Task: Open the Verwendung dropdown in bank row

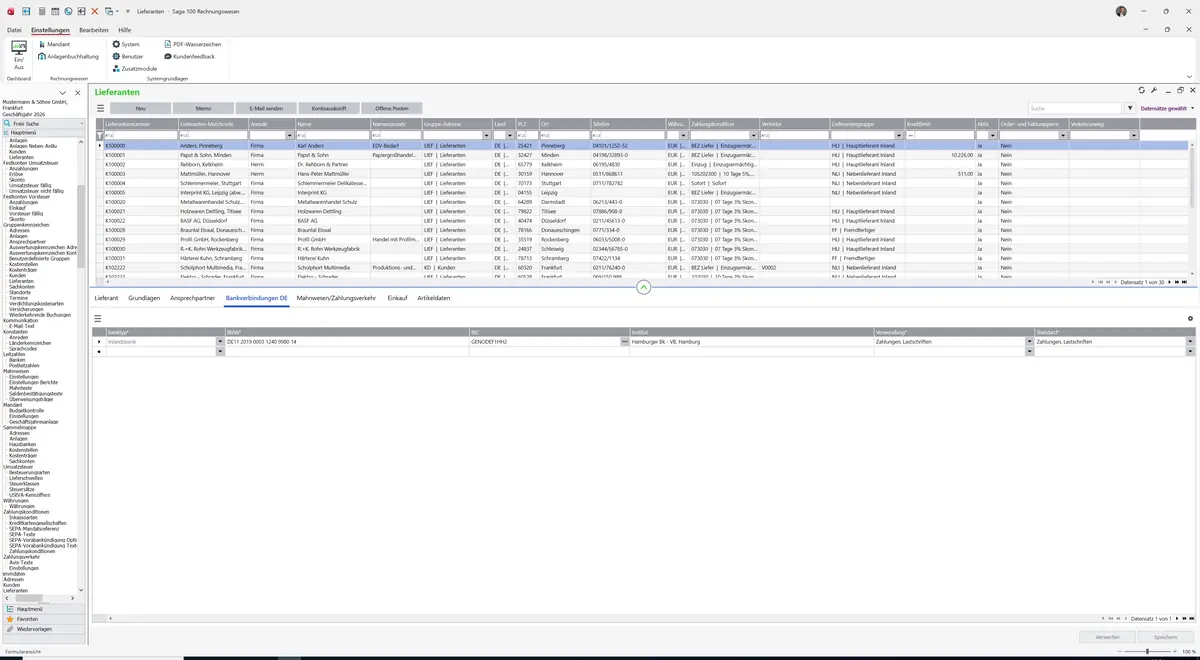Action: point(1029,342)
